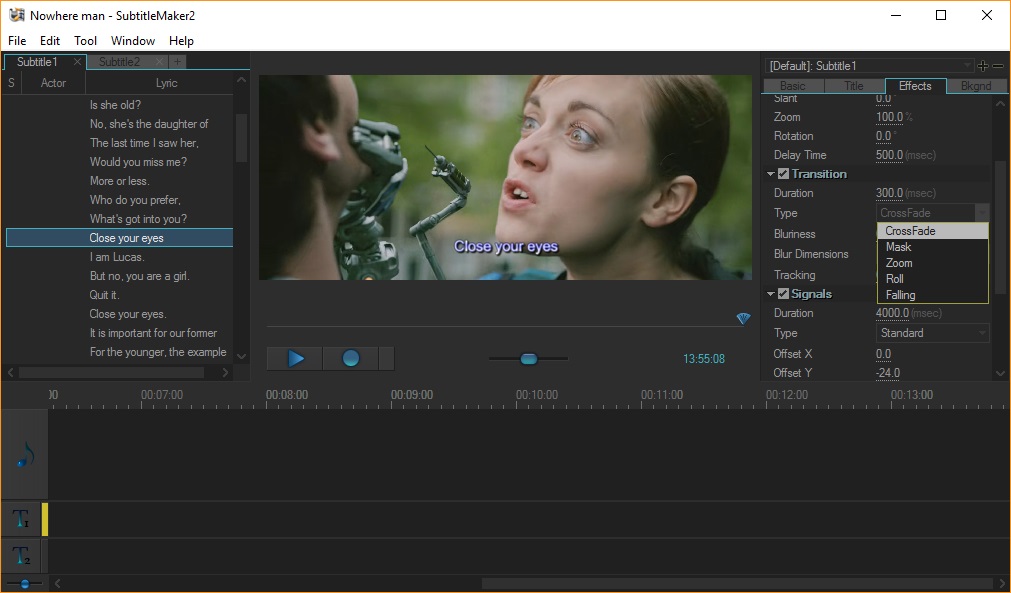Toggle the Signals checkbox
The width and height of the screenshot is (1011, 593).
(x=783, y=293)
